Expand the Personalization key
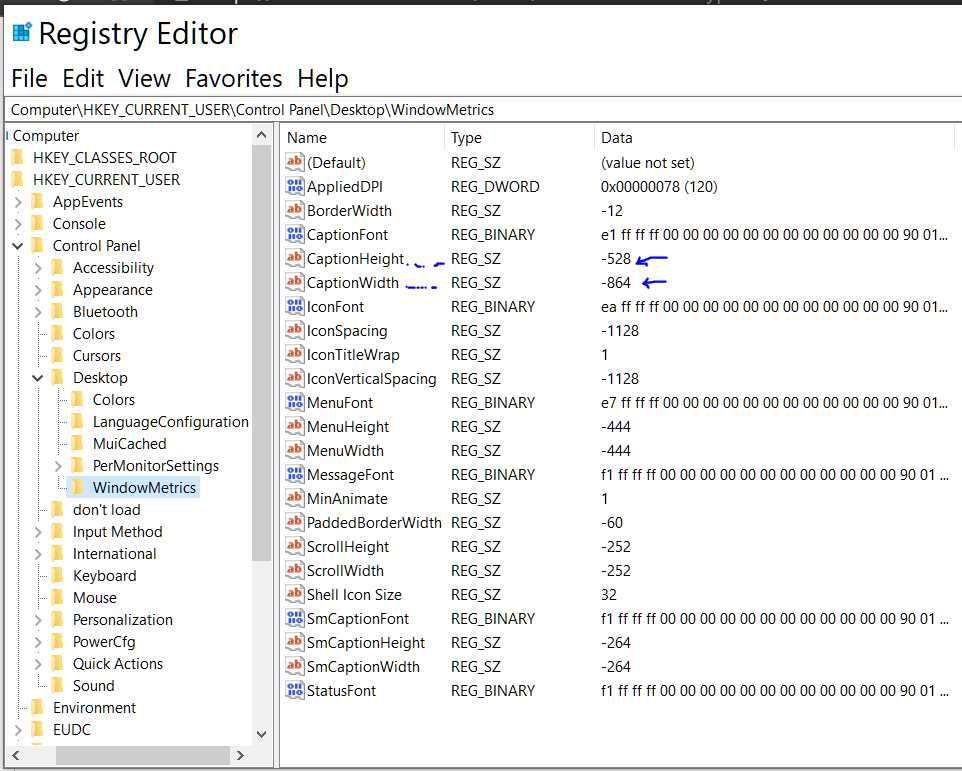Screen dimensions: 962x771 [x=38, y=620]
